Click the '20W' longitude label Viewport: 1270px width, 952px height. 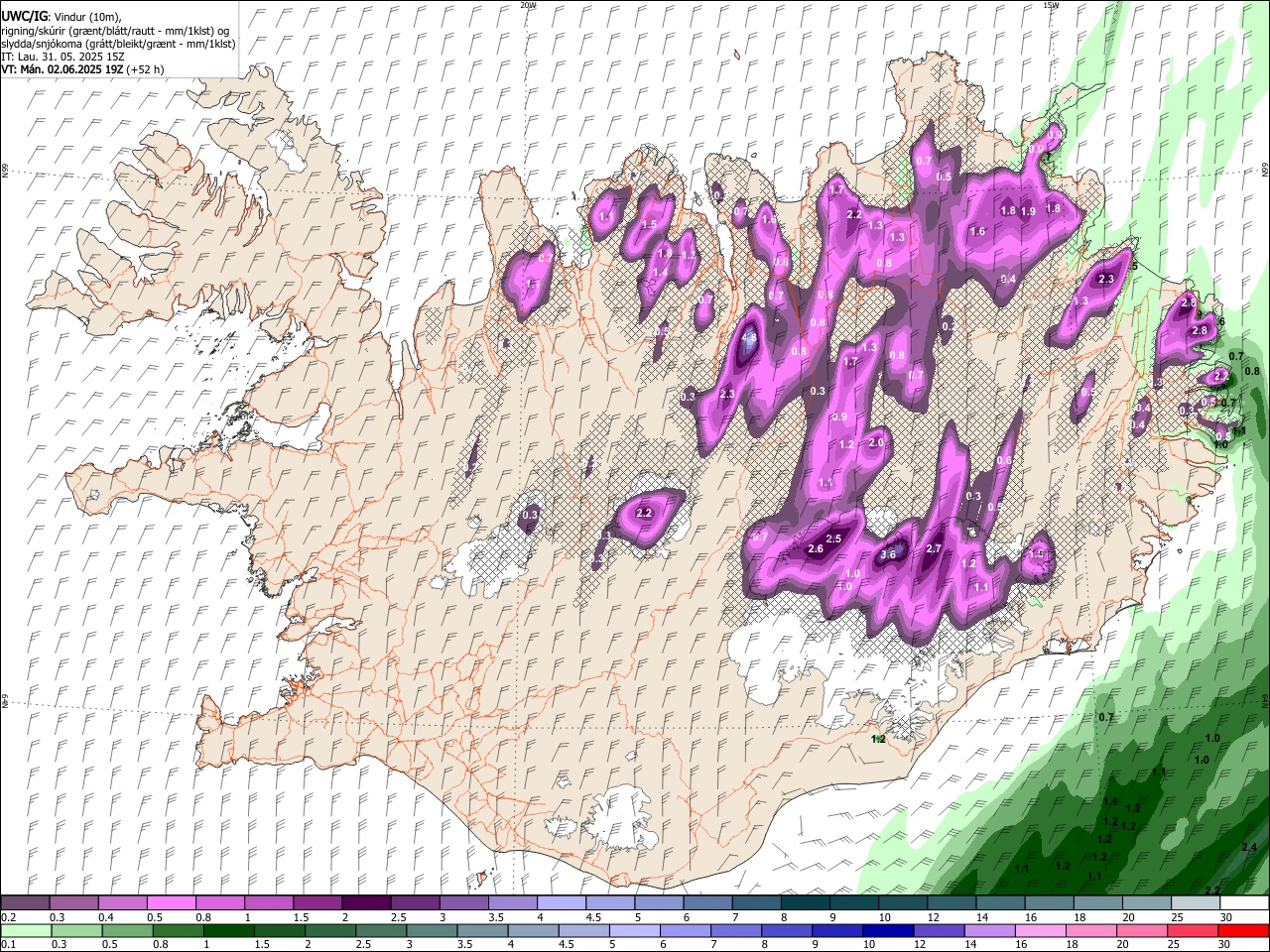coord(528,5)
